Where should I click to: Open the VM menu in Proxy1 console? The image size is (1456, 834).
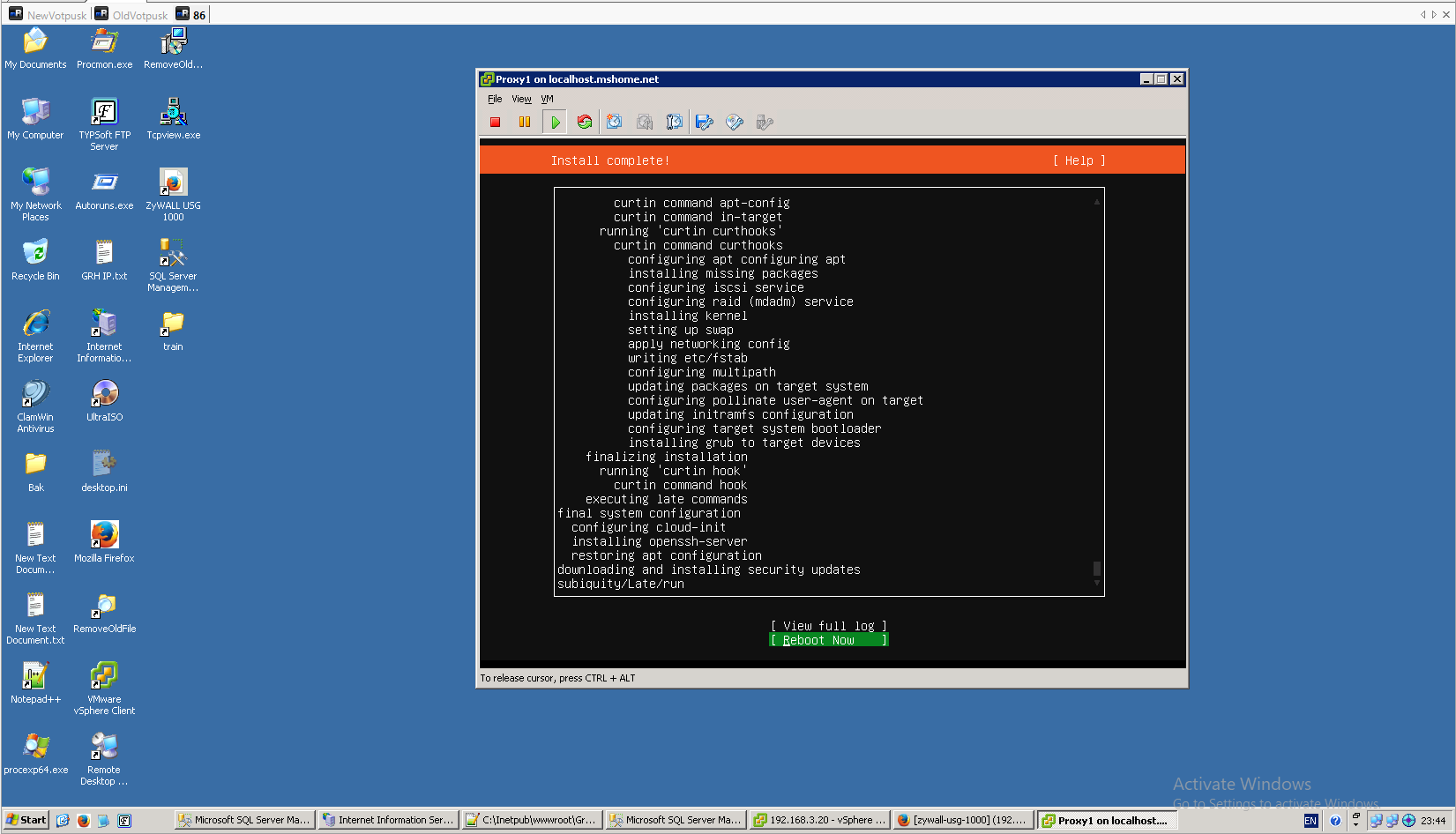click(x=548, y=100)
